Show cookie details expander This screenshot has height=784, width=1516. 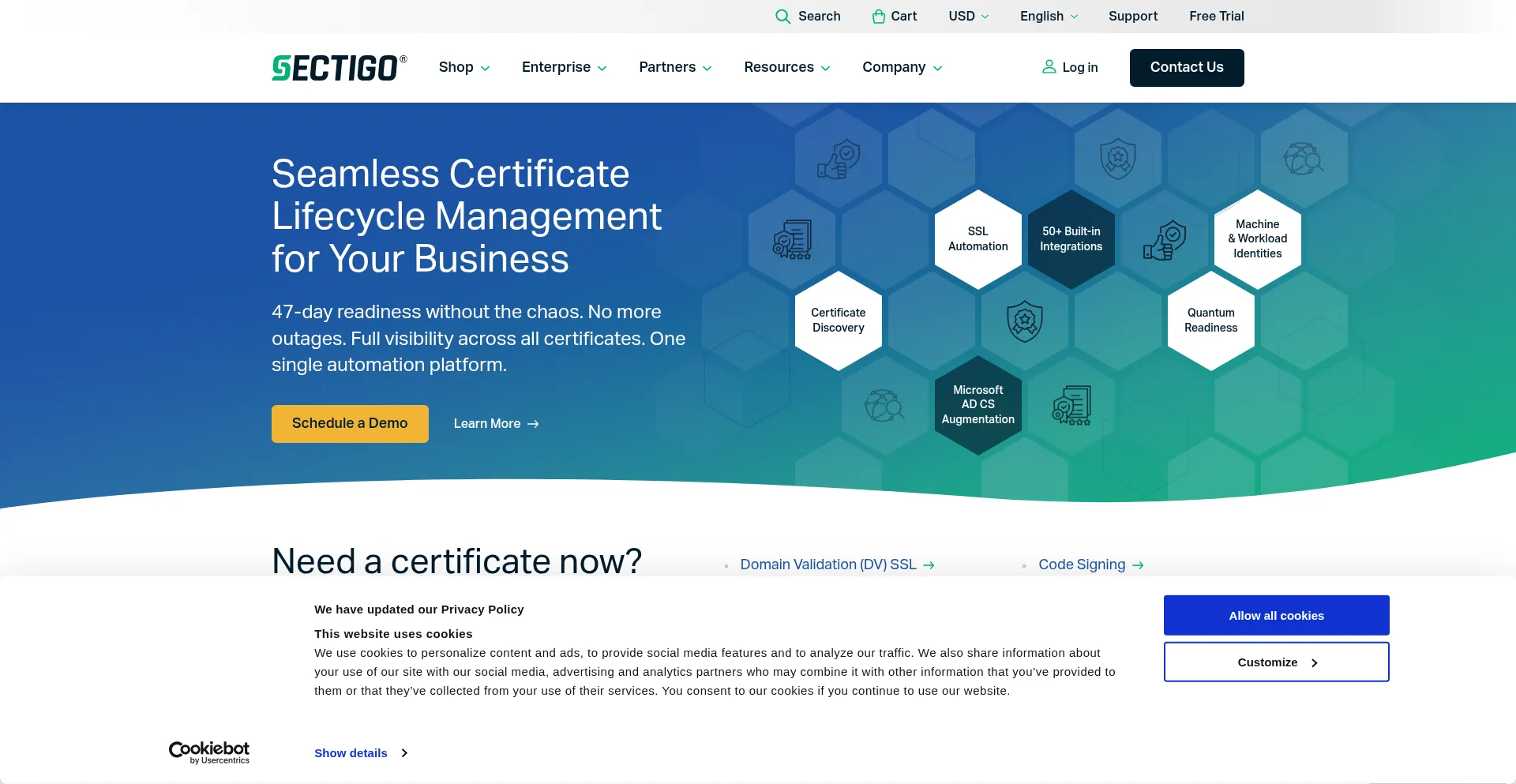pyautogui.click(x=360, y=753)
